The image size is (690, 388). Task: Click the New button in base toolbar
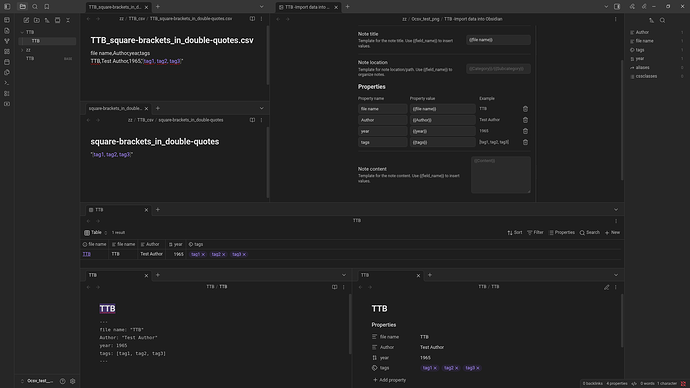[x=613, y=233]
